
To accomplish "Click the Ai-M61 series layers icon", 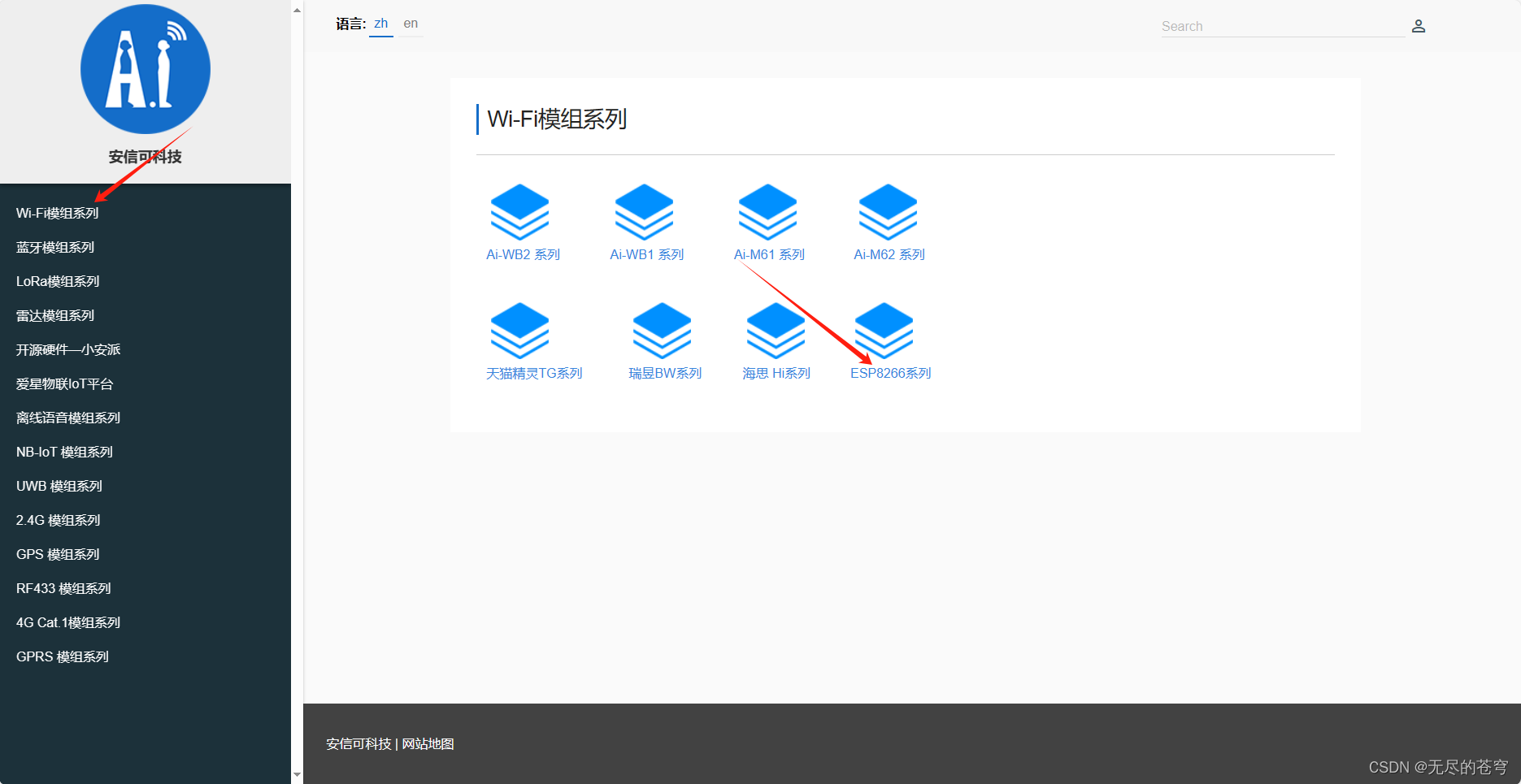I will [767, 212].
